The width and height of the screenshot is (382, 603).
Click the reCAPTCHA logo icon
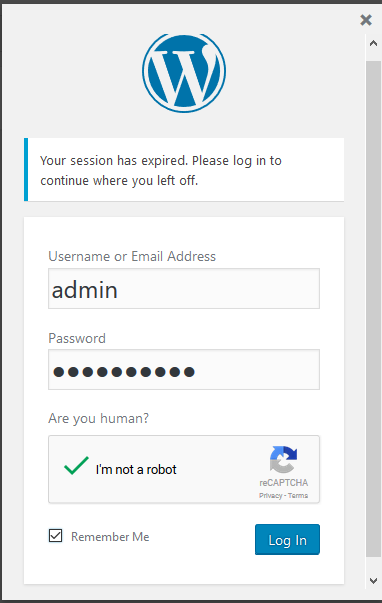284,459
